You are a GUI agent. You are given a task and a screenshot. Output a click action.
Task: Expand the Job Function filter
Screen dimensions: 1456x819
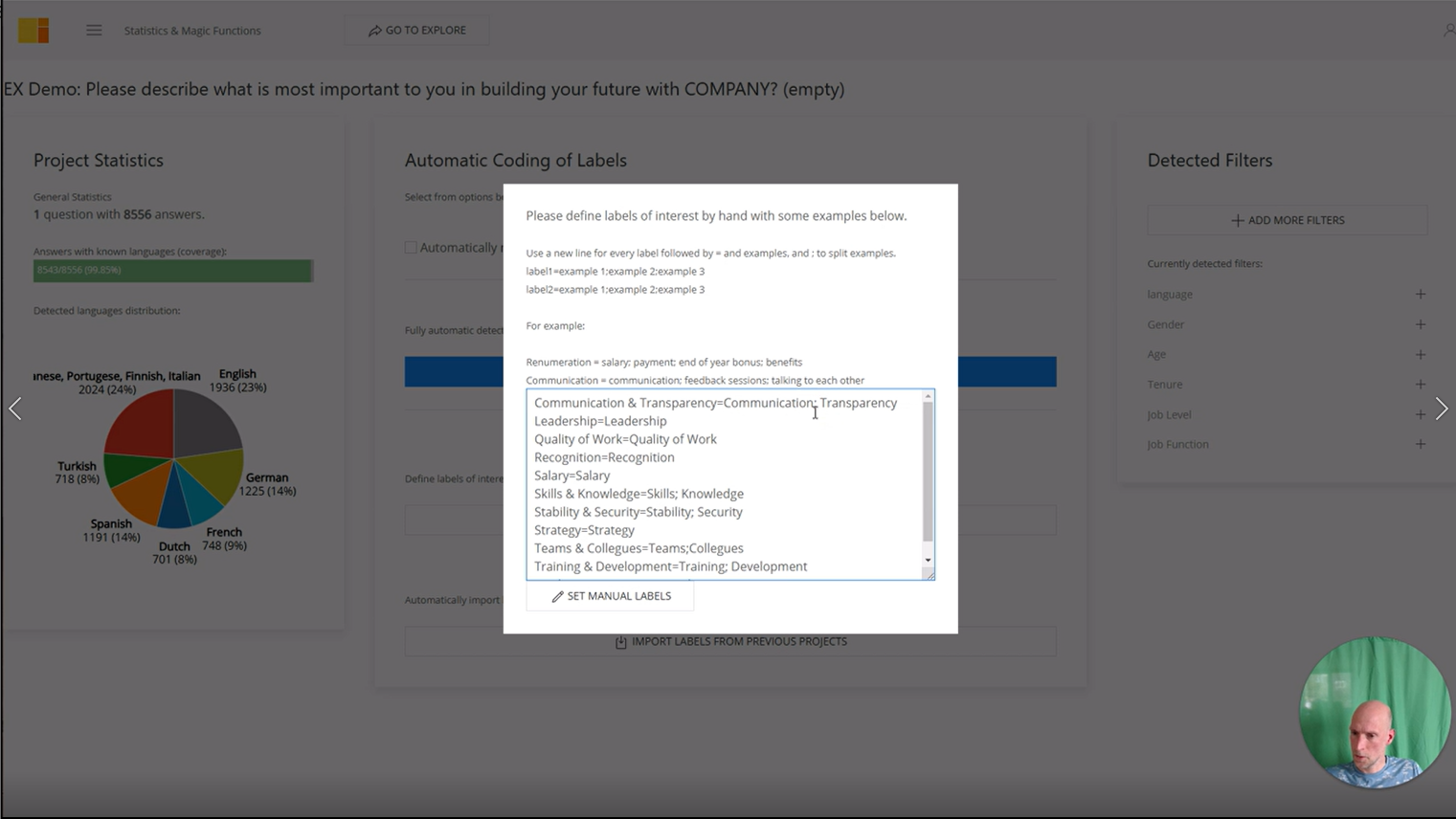1421,444
